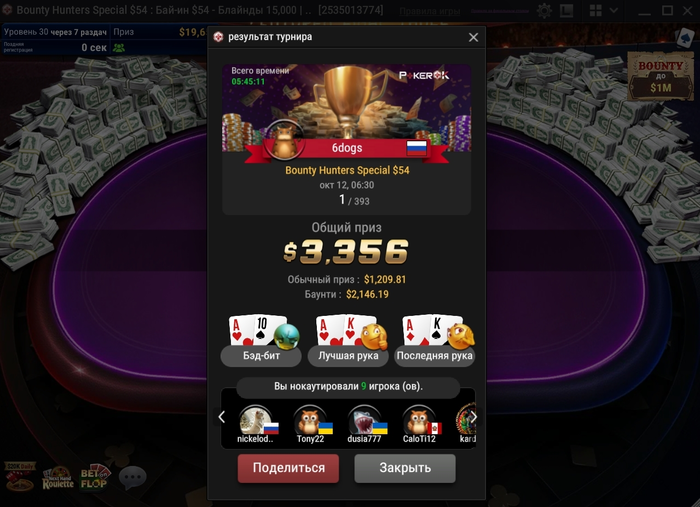Screen dimensions: 700x507
Task: Launch the Bet on Flop icon
Action: 95,478
